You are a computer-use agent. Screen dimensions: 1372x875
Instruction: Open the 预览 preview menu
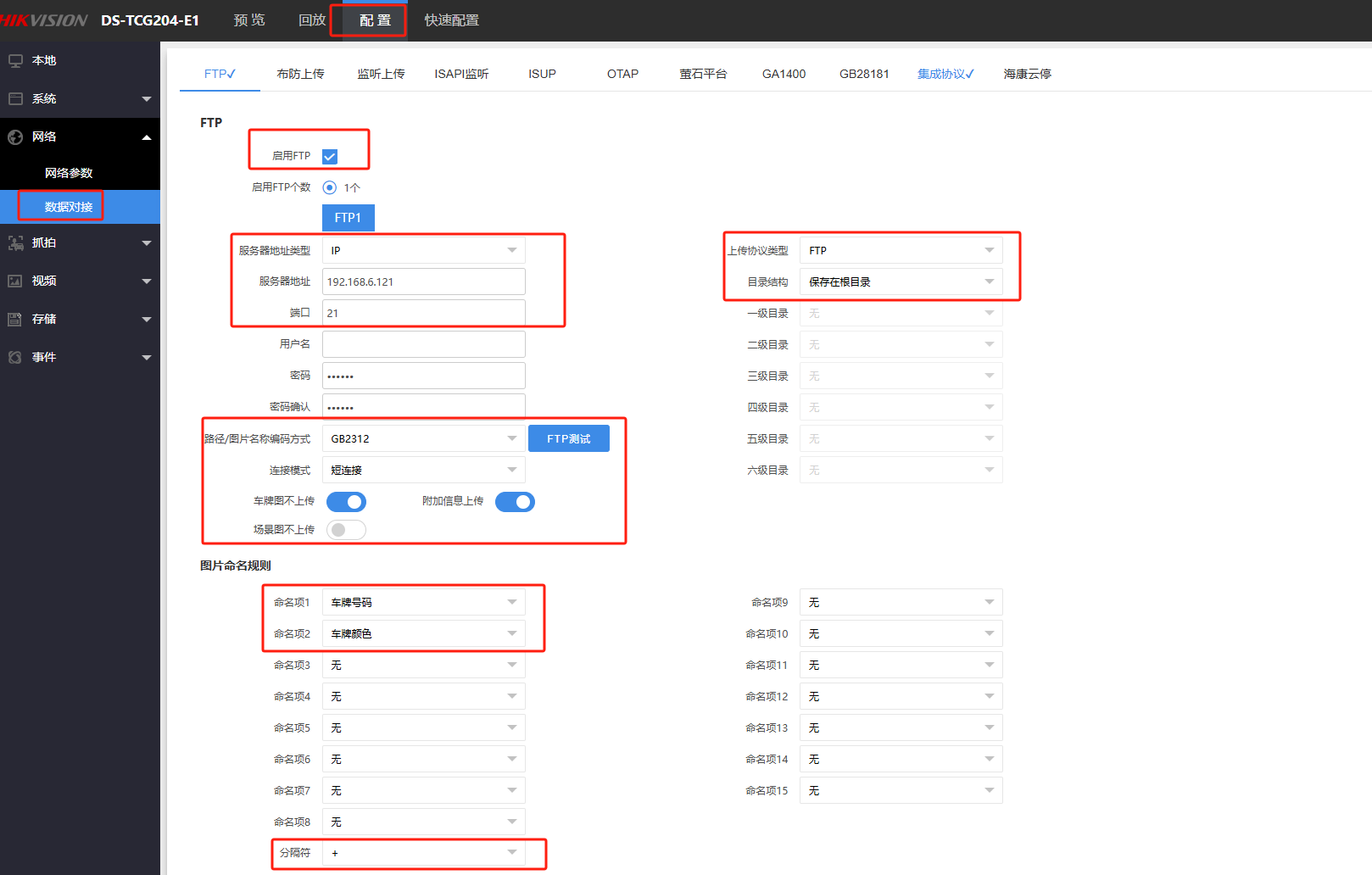tap(249, 20)
